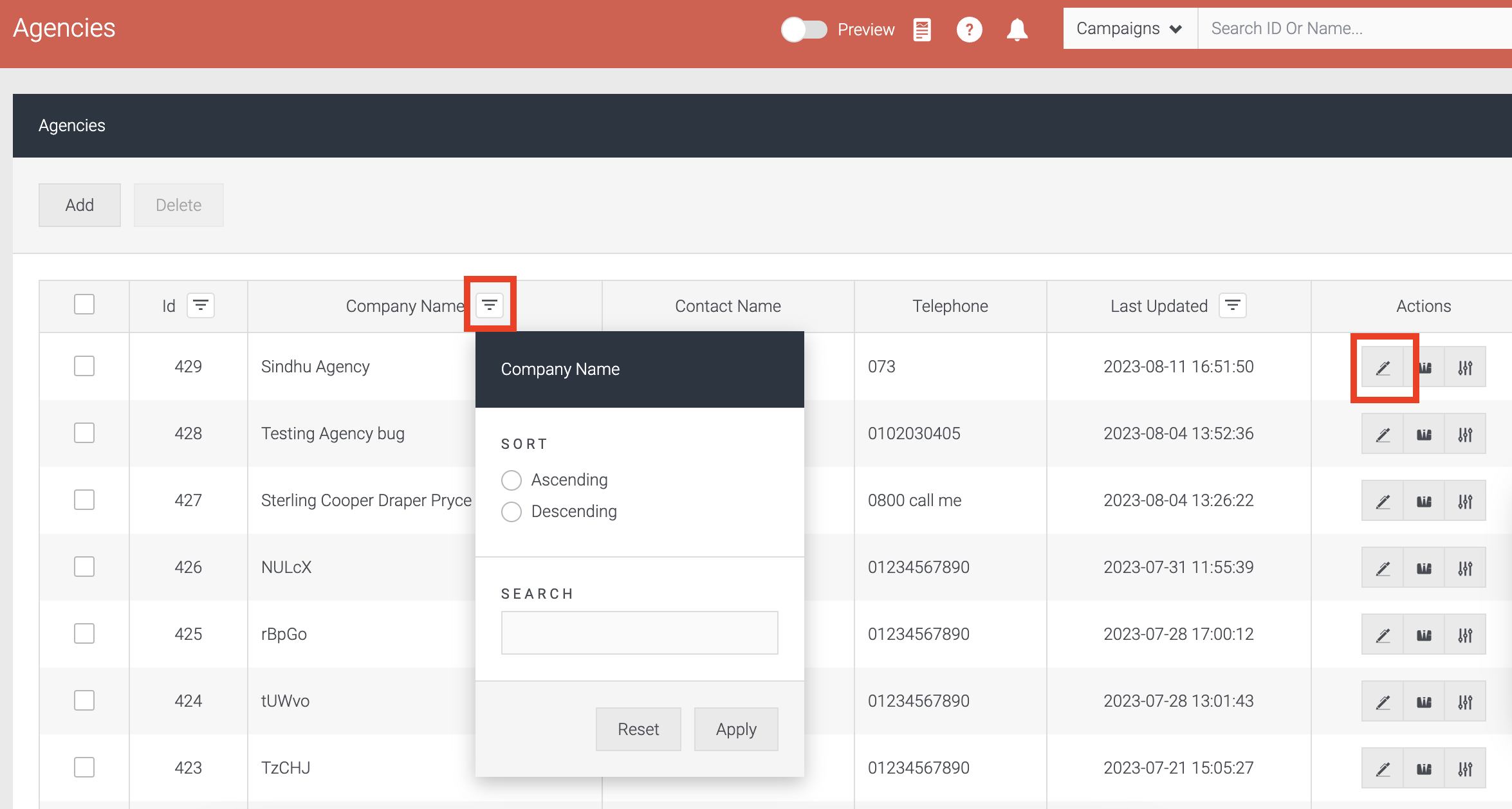
Task: Click the suit-and-tie icon in row 423
Action: pos(1424,768)
